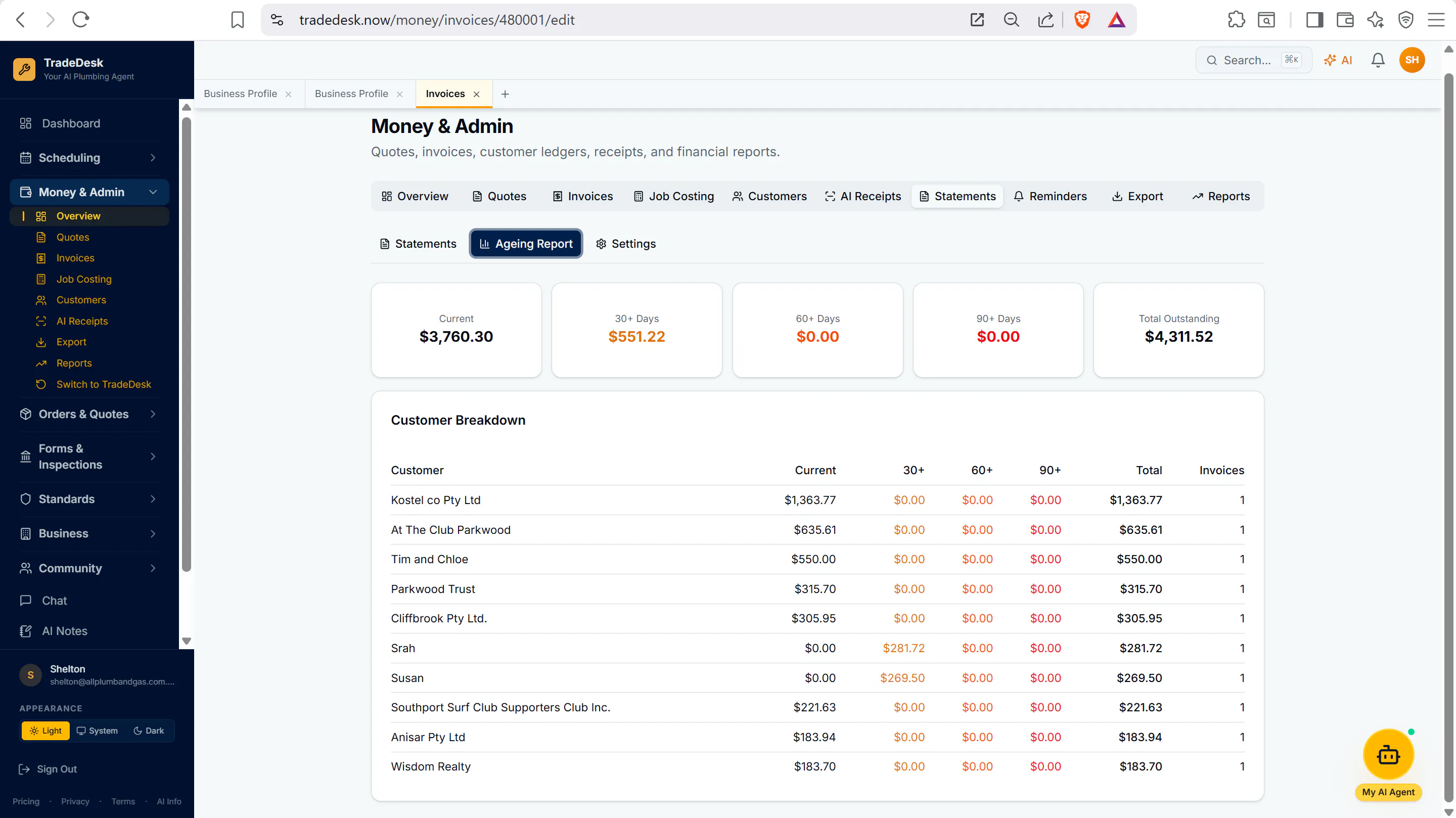The height and width of the screenshot is (818, 1456).
Task: Close the second Business Profile tab
Action: [x=399, y=94]
